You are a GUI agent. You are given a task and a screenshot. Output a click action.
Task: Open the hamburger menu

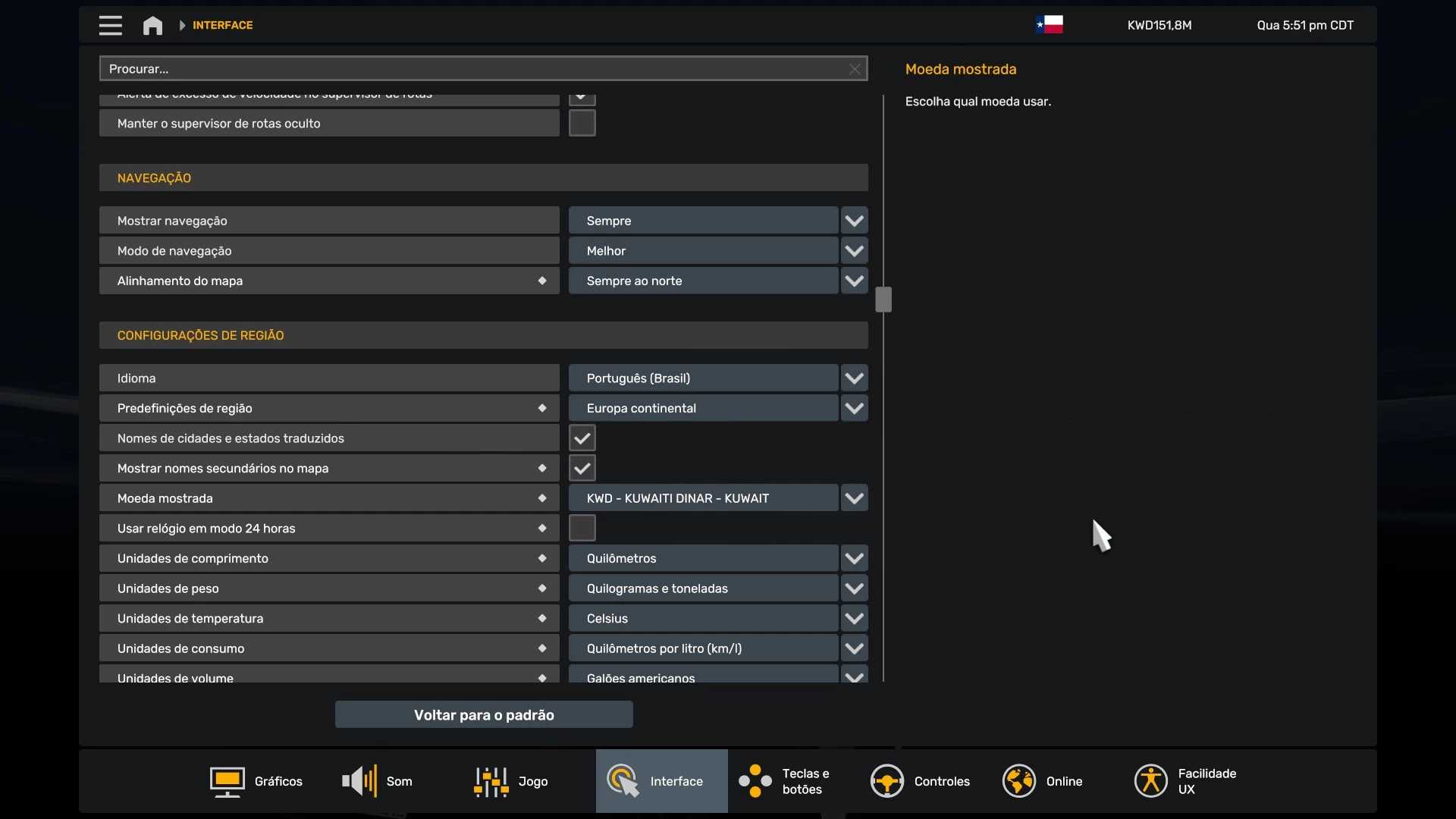click(x=110, y=25)
